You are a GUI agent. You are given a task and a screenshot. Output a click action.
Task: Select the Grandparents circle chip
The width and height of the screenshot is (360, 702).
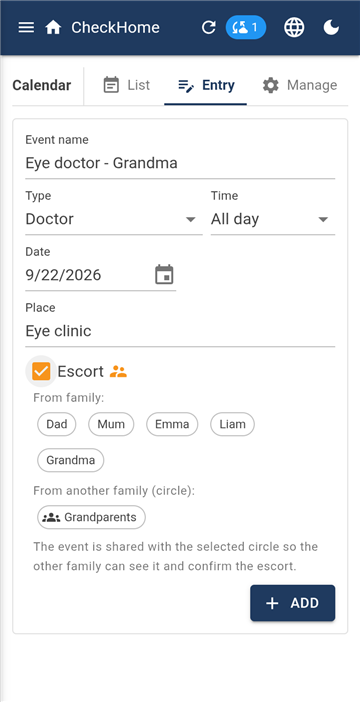tap(91, 517)
